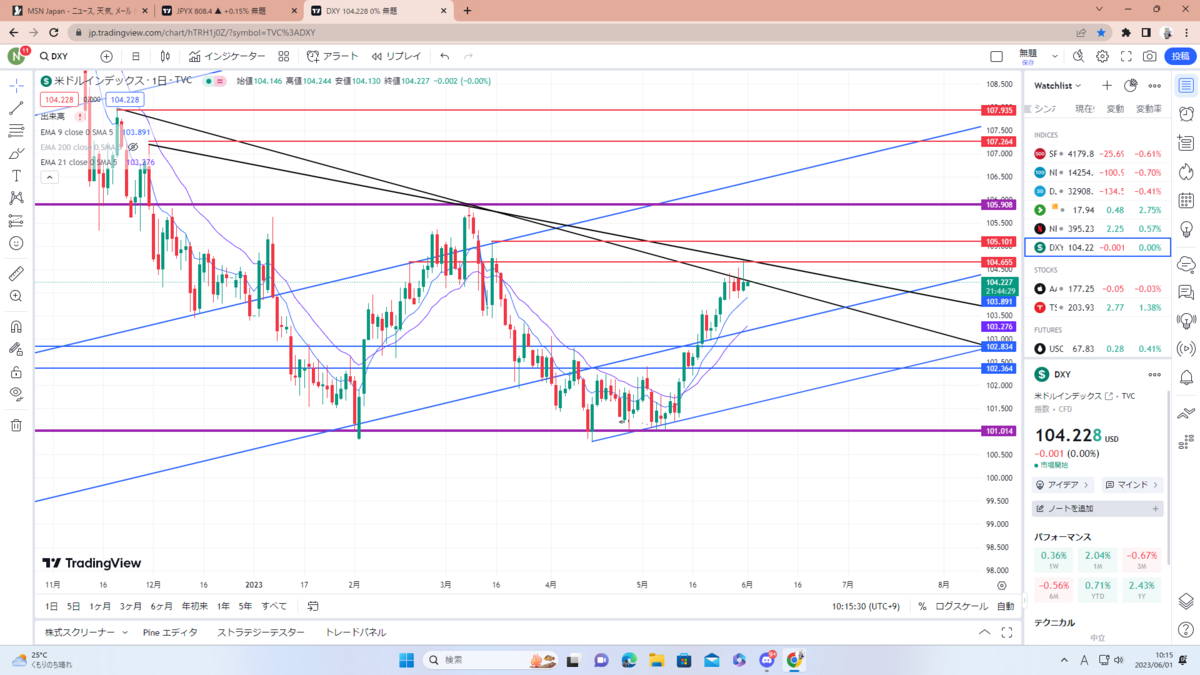Toggle hide all drawings eye icon

16,394
